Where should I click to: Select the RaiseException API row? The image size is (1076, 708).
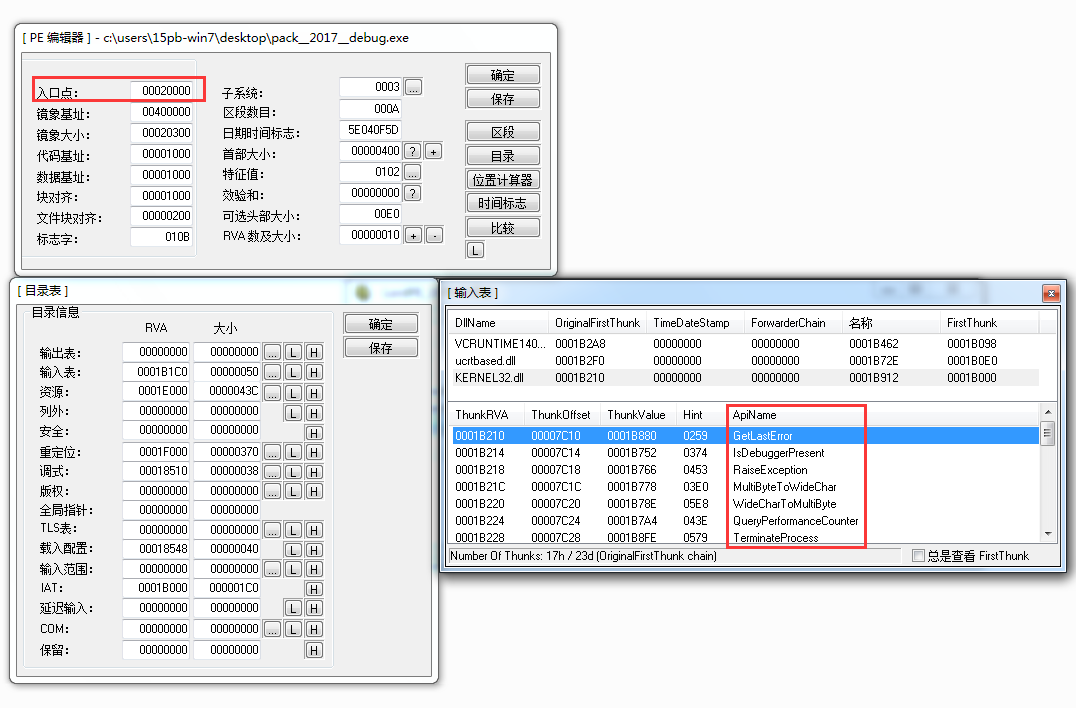[745, 470]
